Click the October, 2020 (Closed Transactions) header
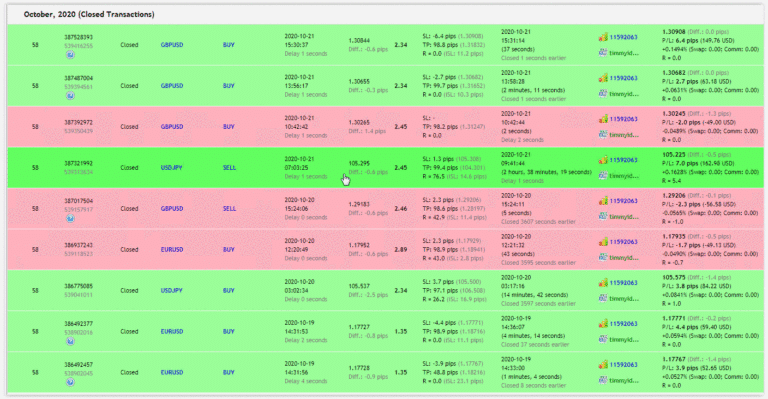768x399 pixels. (89, 15)
